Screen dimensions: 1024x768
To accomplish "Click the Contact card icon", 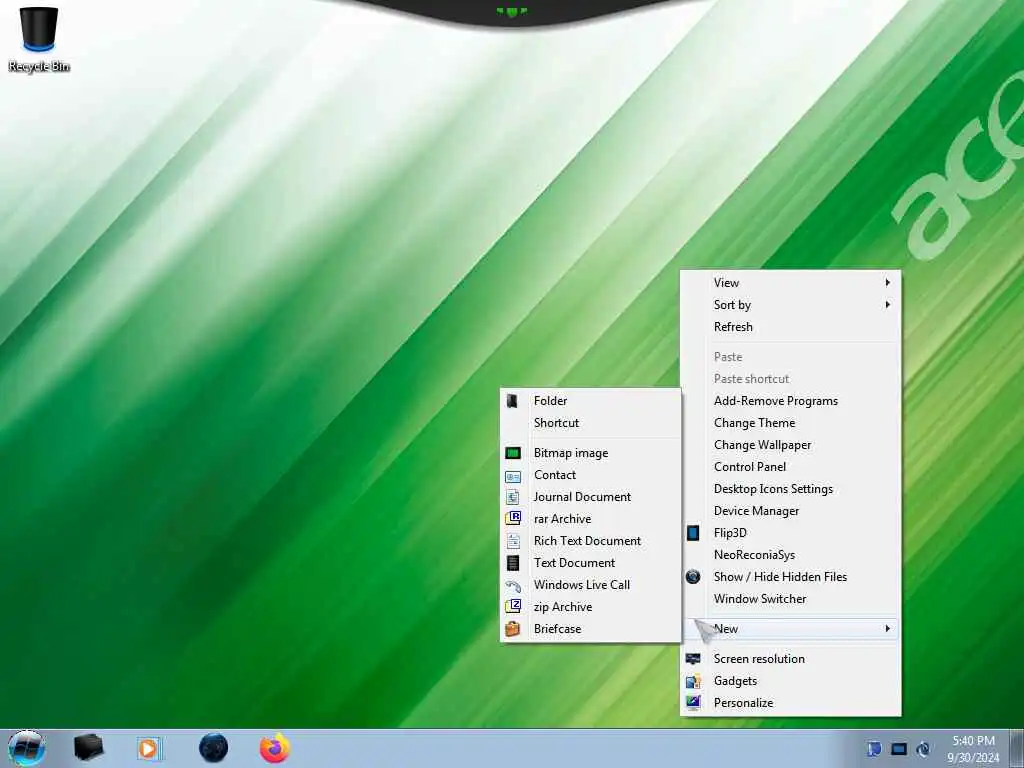I will [513, 476].
